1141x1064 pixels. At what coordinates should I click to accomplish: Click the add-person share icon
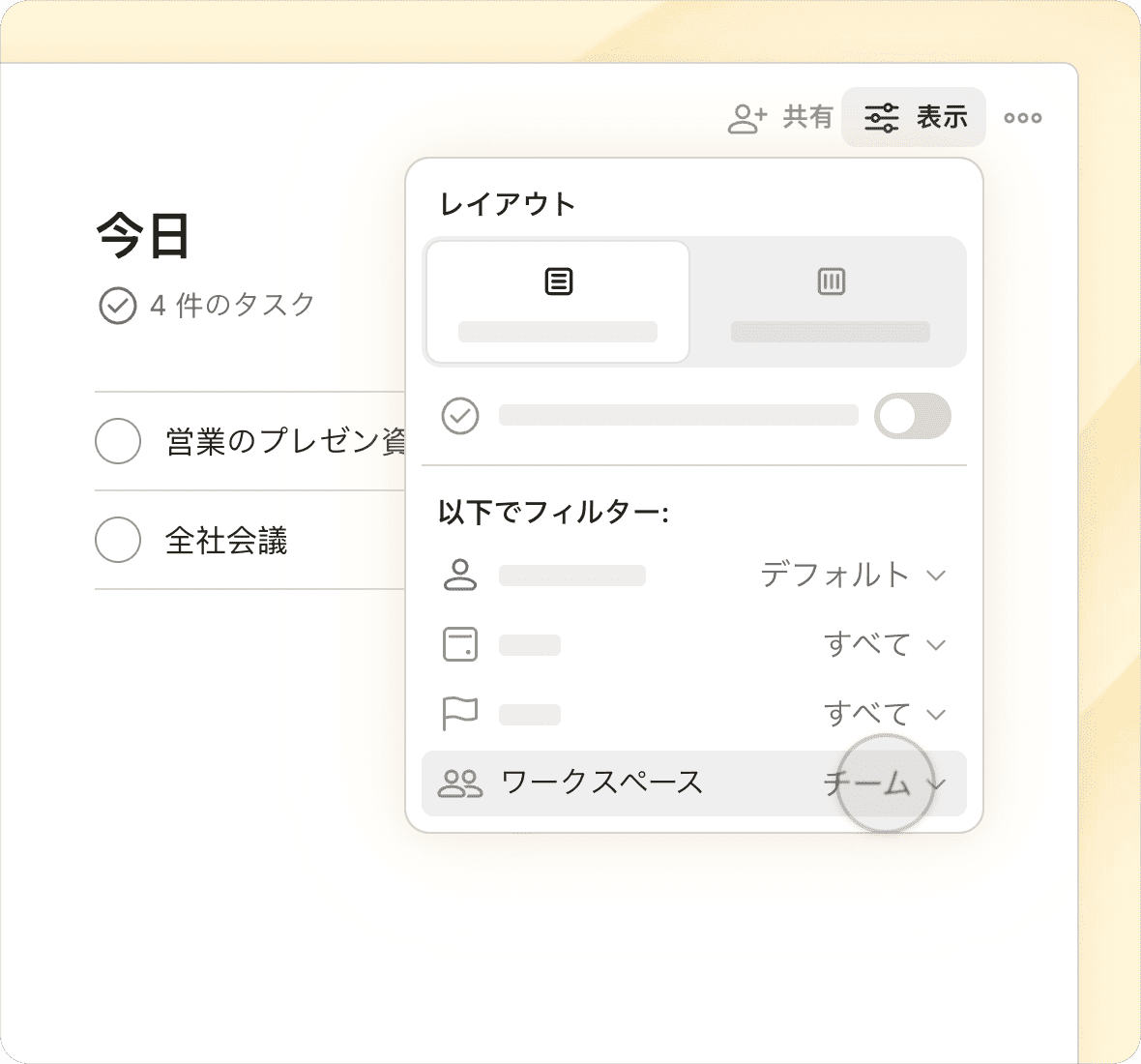click(x=746, y=118)
